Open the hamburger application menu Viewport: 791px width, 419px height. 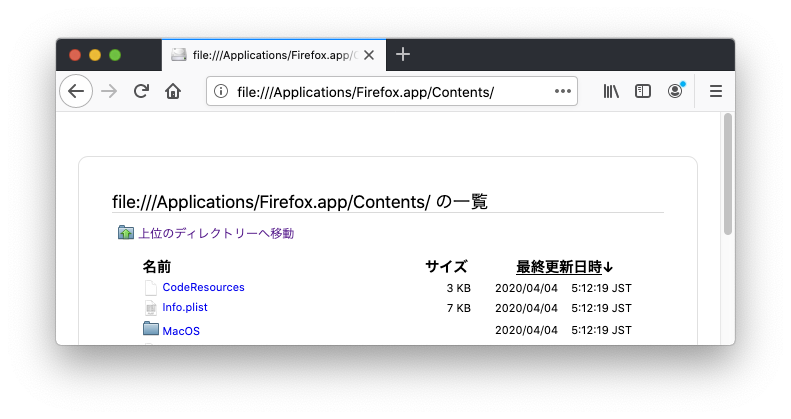click(x=715, y=91)
